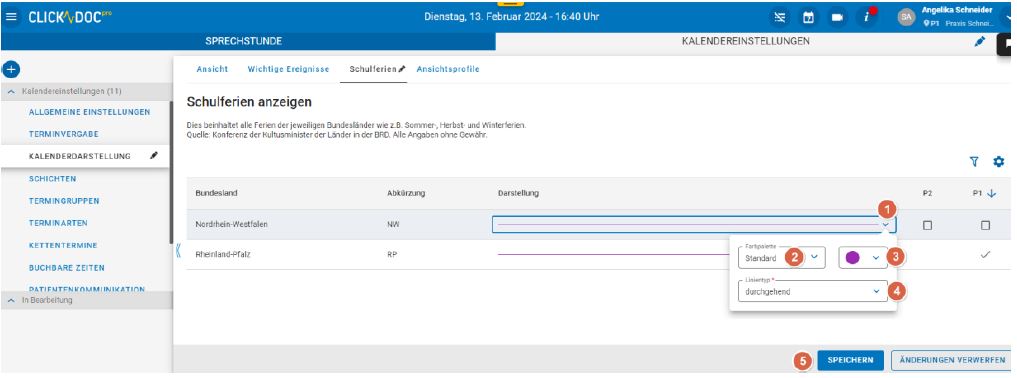Viewport: 1017px width, 378px height.
Task: Open KETTENTERMINE in sidebar
Action: [63, 246]
